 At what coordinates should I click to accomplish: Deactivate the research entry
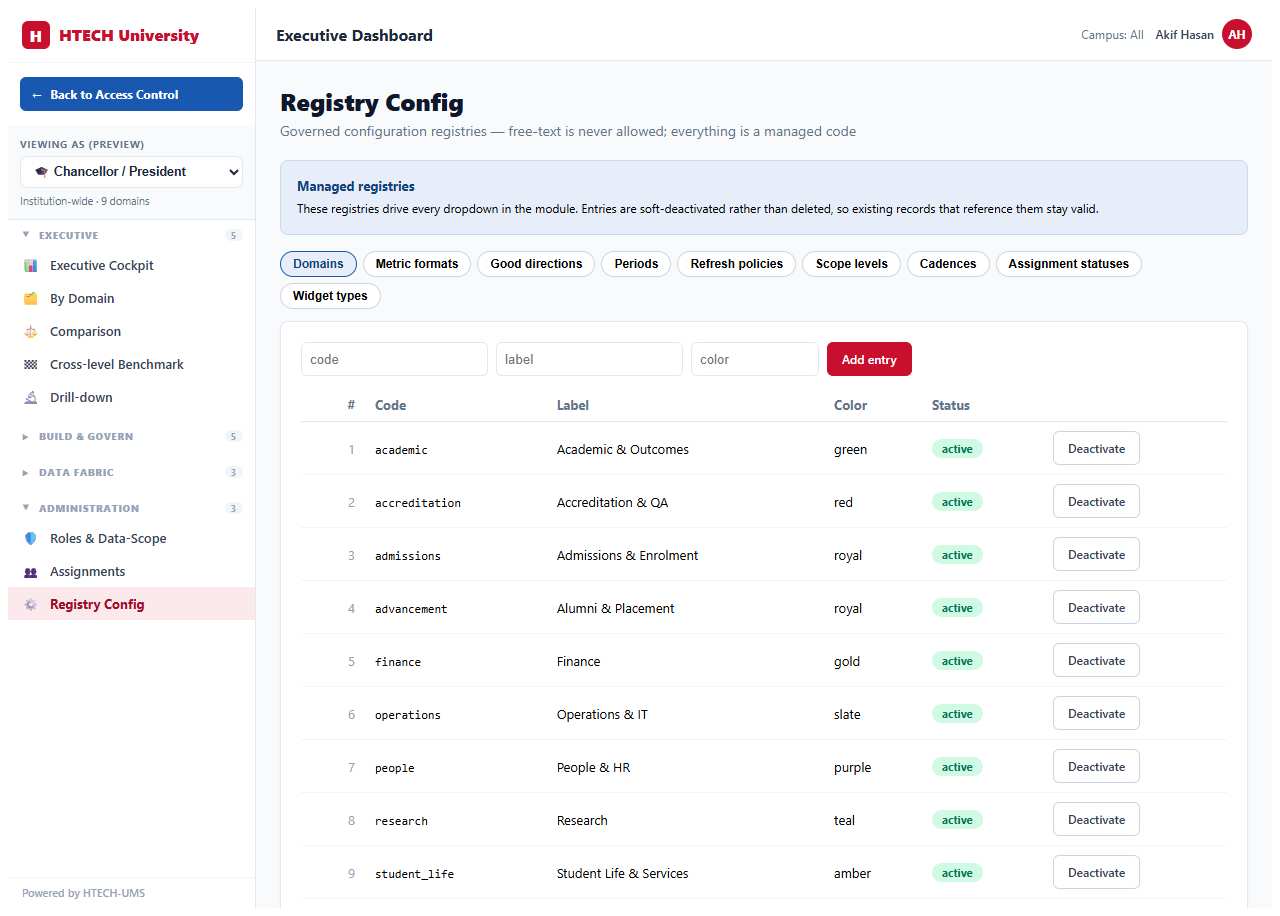coord(1096,820)
